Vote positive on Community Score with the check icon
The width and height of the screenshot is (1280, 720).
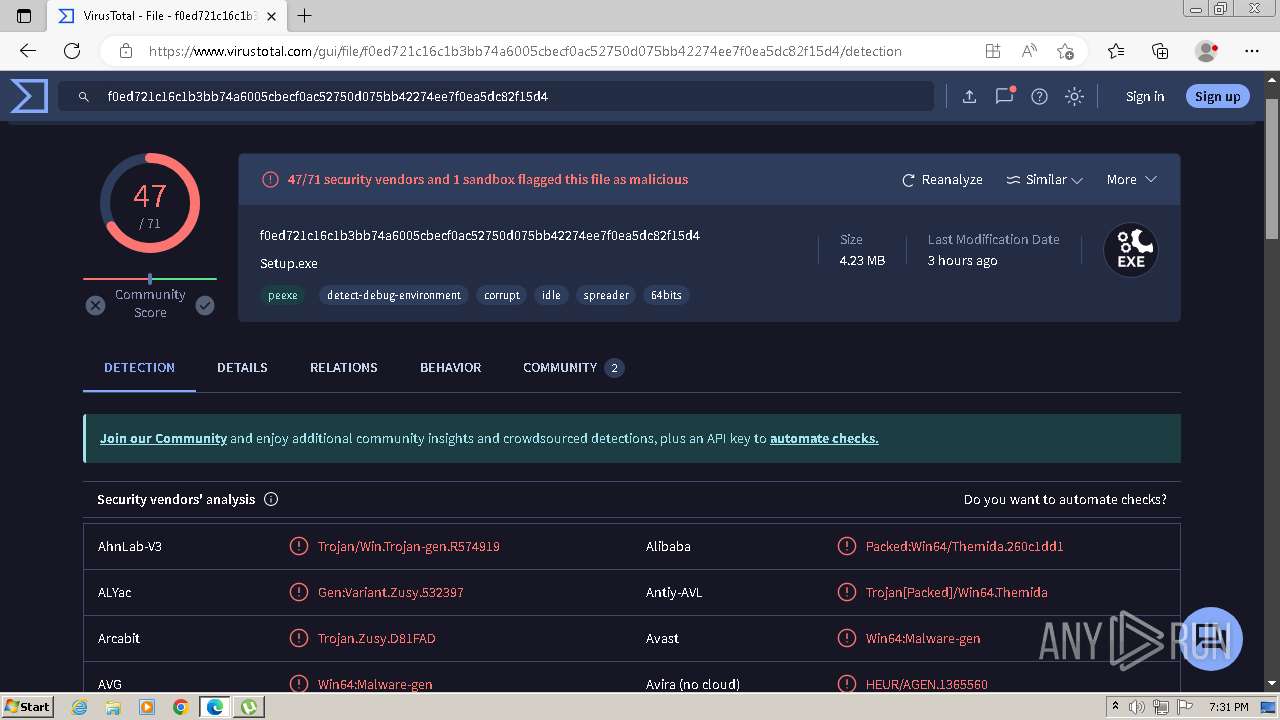tap(205, 306)
